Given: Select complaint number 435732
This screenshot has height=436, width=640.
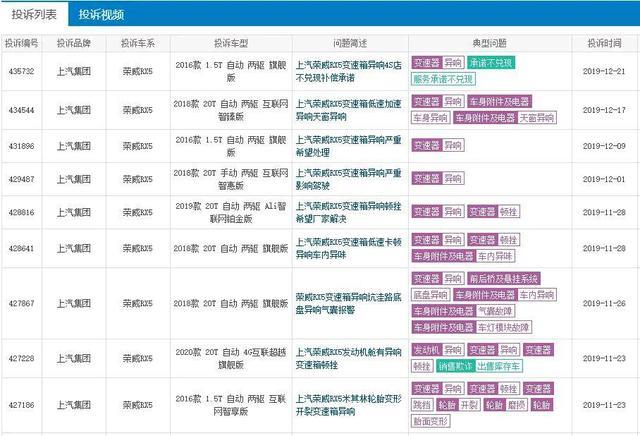Looking at the screenshot, I should pos(21,71).
